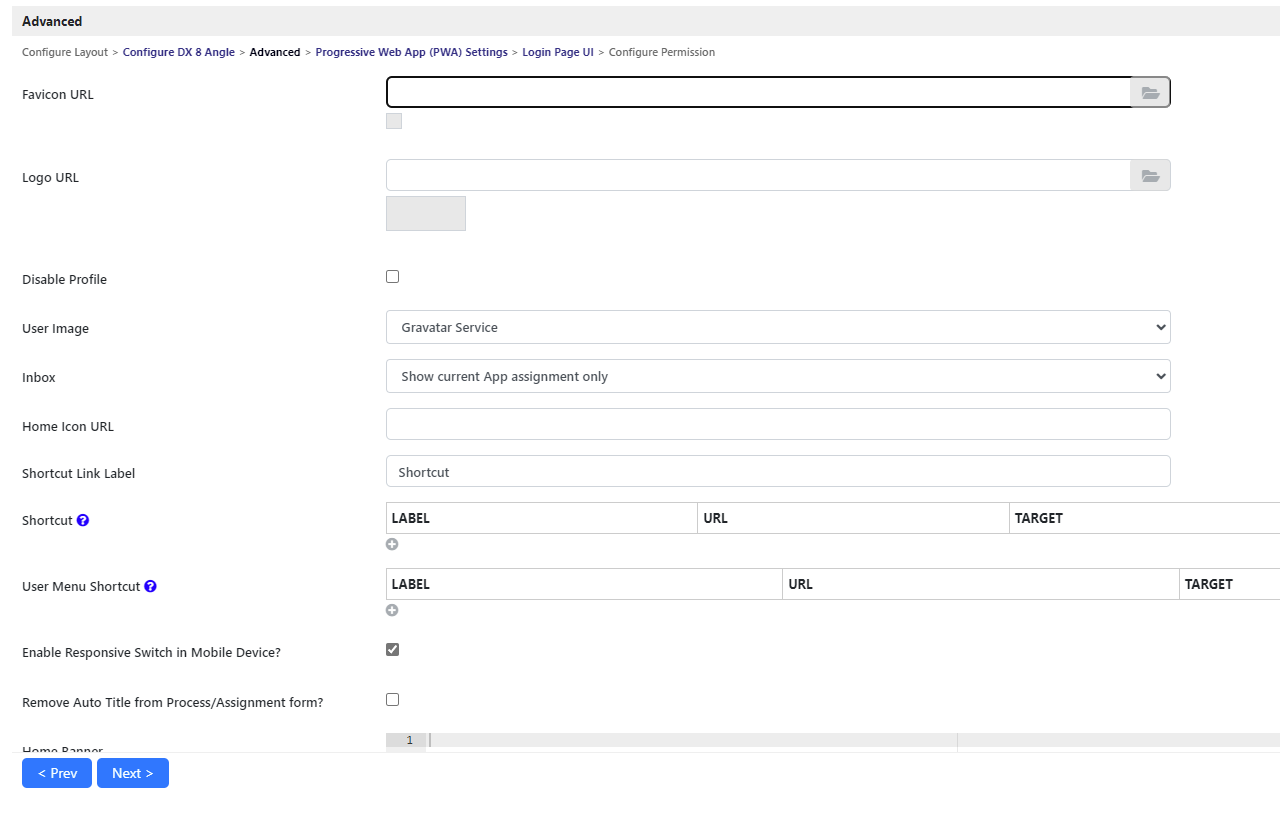
Task: Tick the Disable Profile checkbox
Action: (x=392, y=277)
